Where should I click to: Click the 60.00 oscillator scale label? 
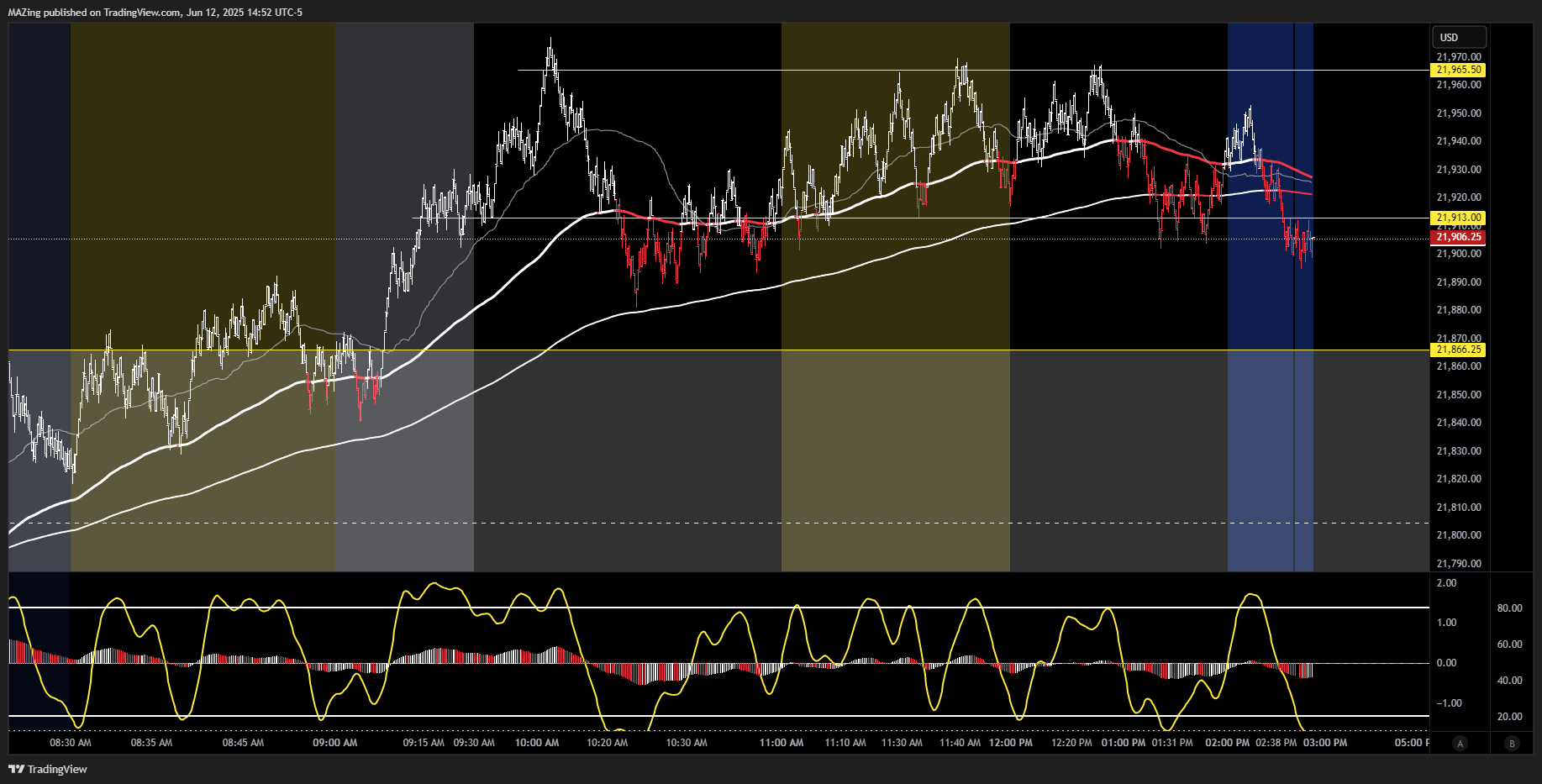[1510, 645]
